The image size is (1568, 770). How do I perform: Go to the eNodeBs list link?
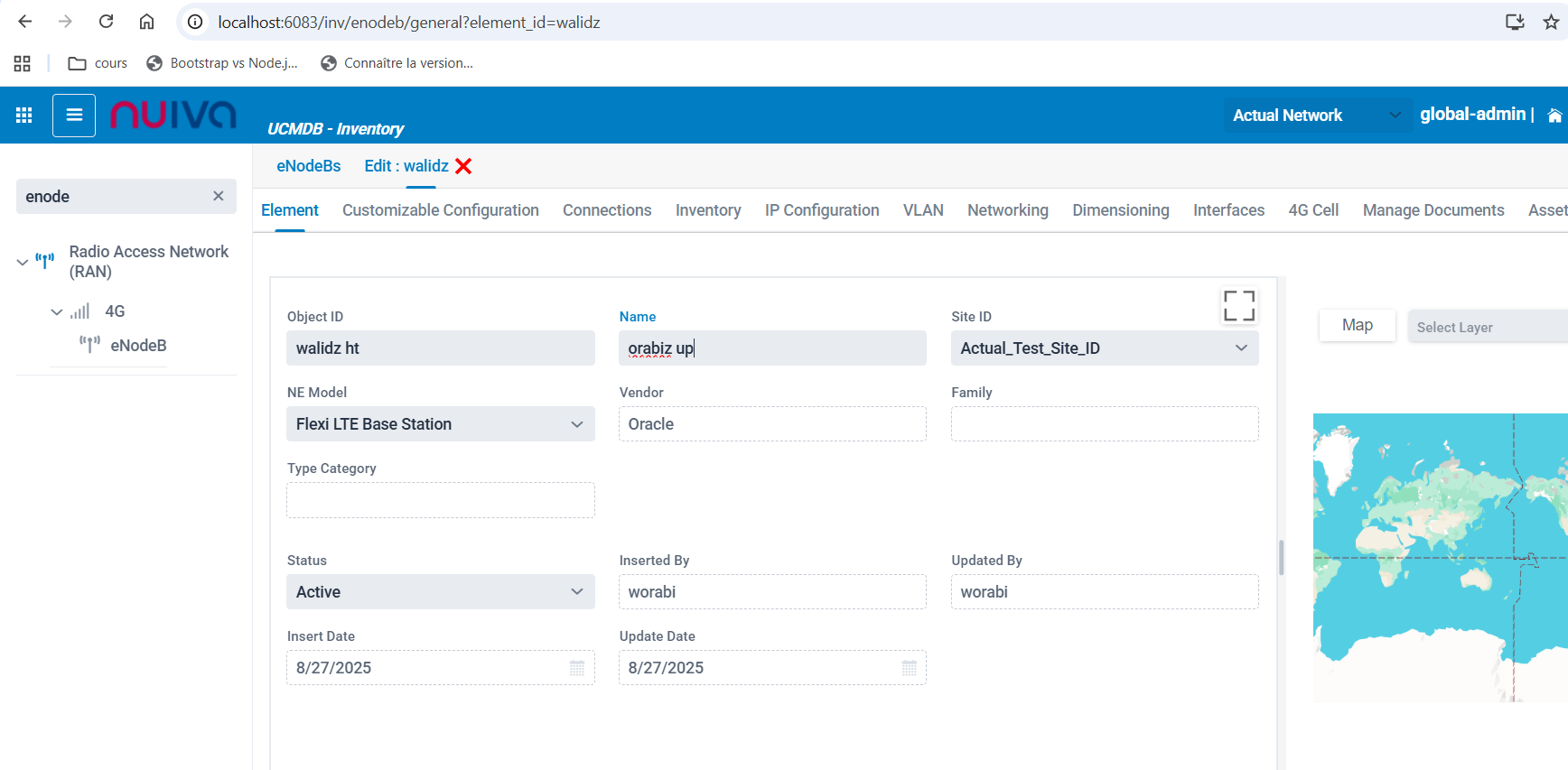[x=308, y=166]
